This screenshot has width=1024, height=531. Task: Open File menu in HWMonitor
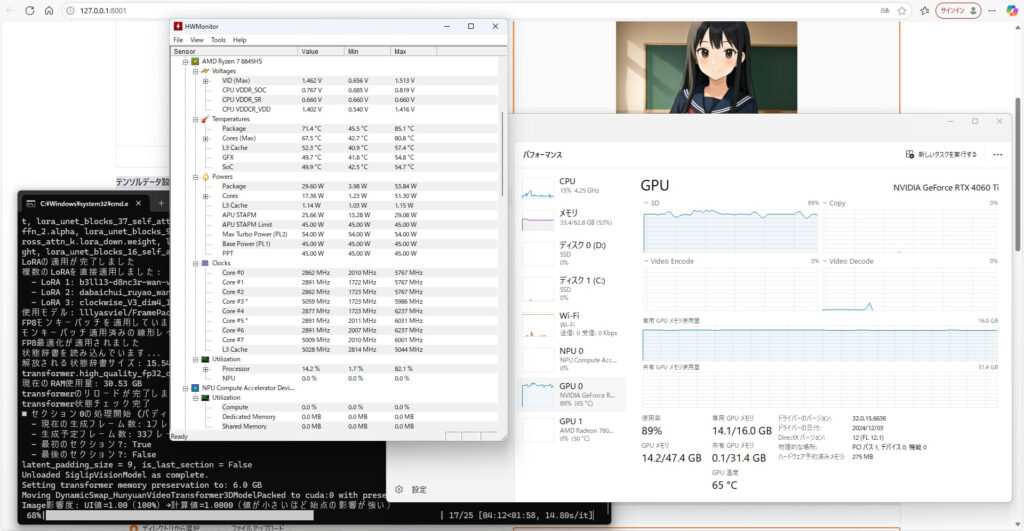(x=178, y=40)
